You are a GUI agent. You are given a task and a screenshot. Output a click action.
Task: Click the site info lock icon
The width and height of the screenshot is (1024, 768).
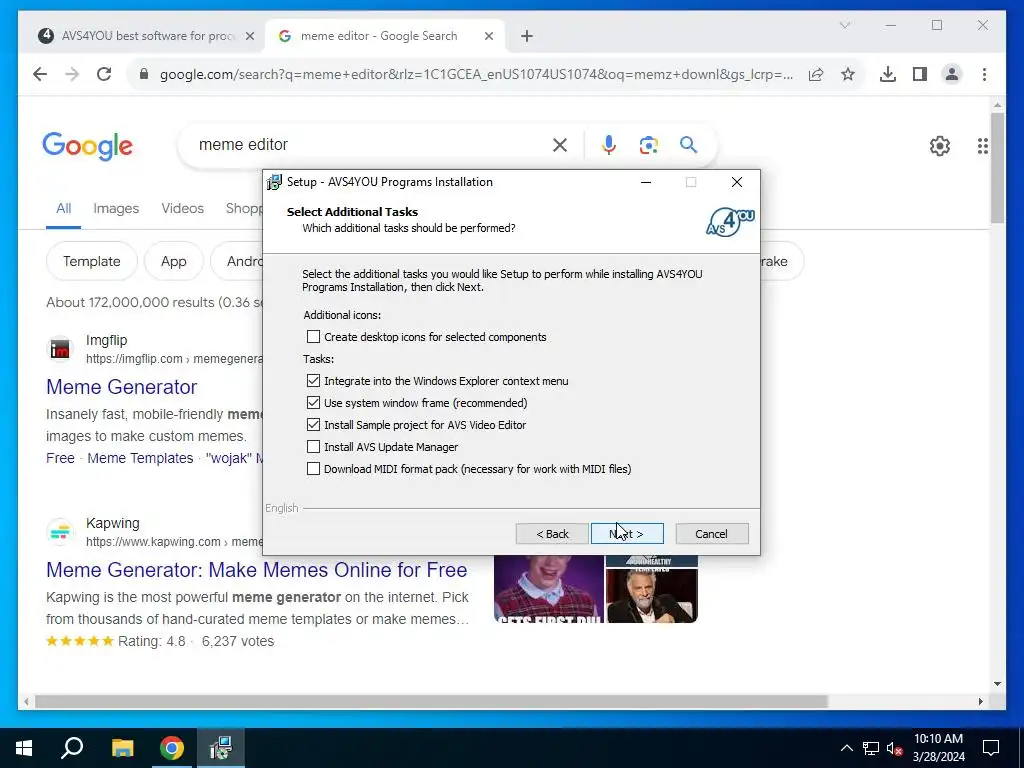pyautogui.click(x=144, y=74)
